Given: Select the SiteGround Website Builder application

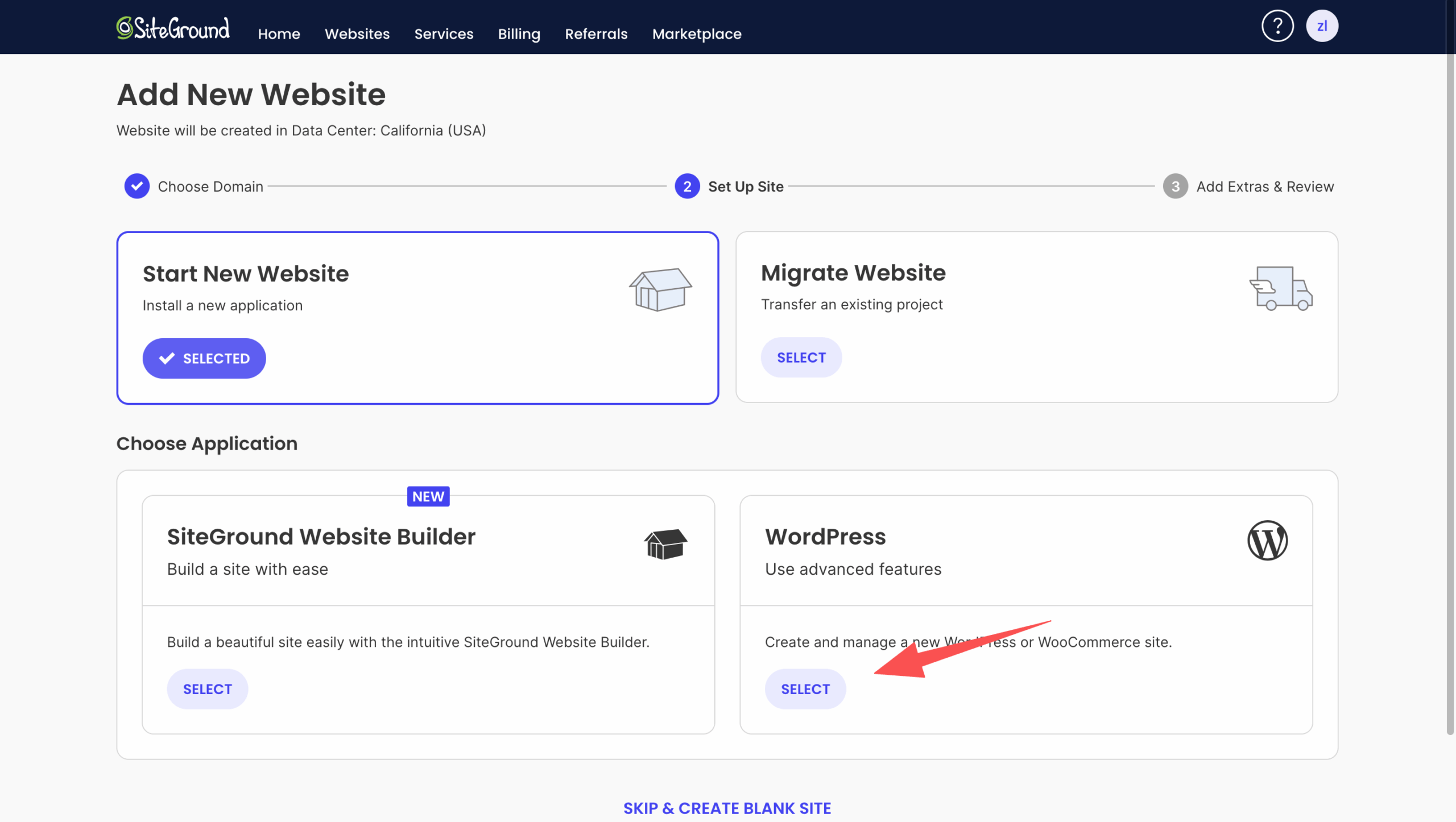Looking at the screenshot, I should (207, 689).
